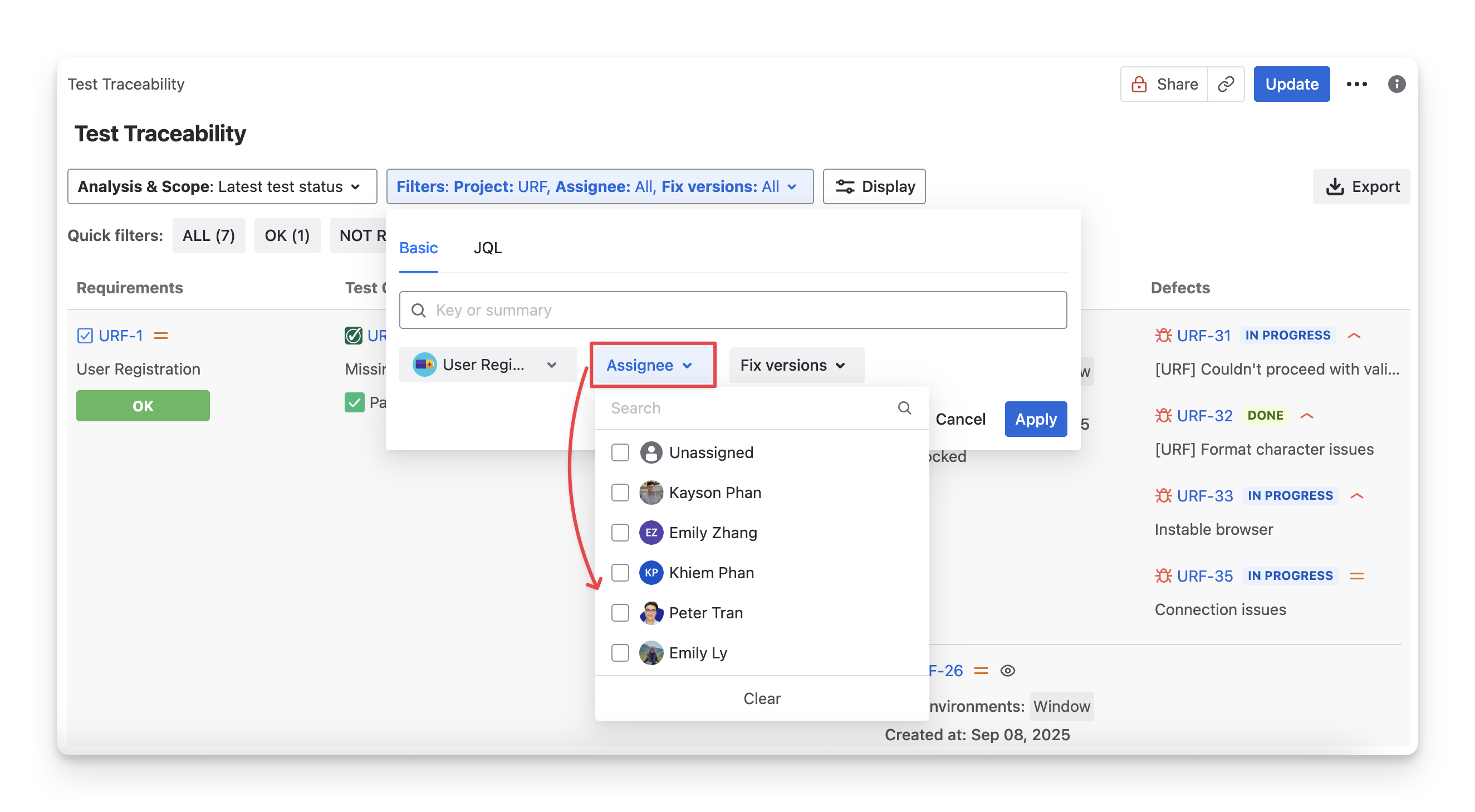The image size is (1475, 812).
Task: Open the Analysis & Scope dropdown
Action: click(222, 186)
